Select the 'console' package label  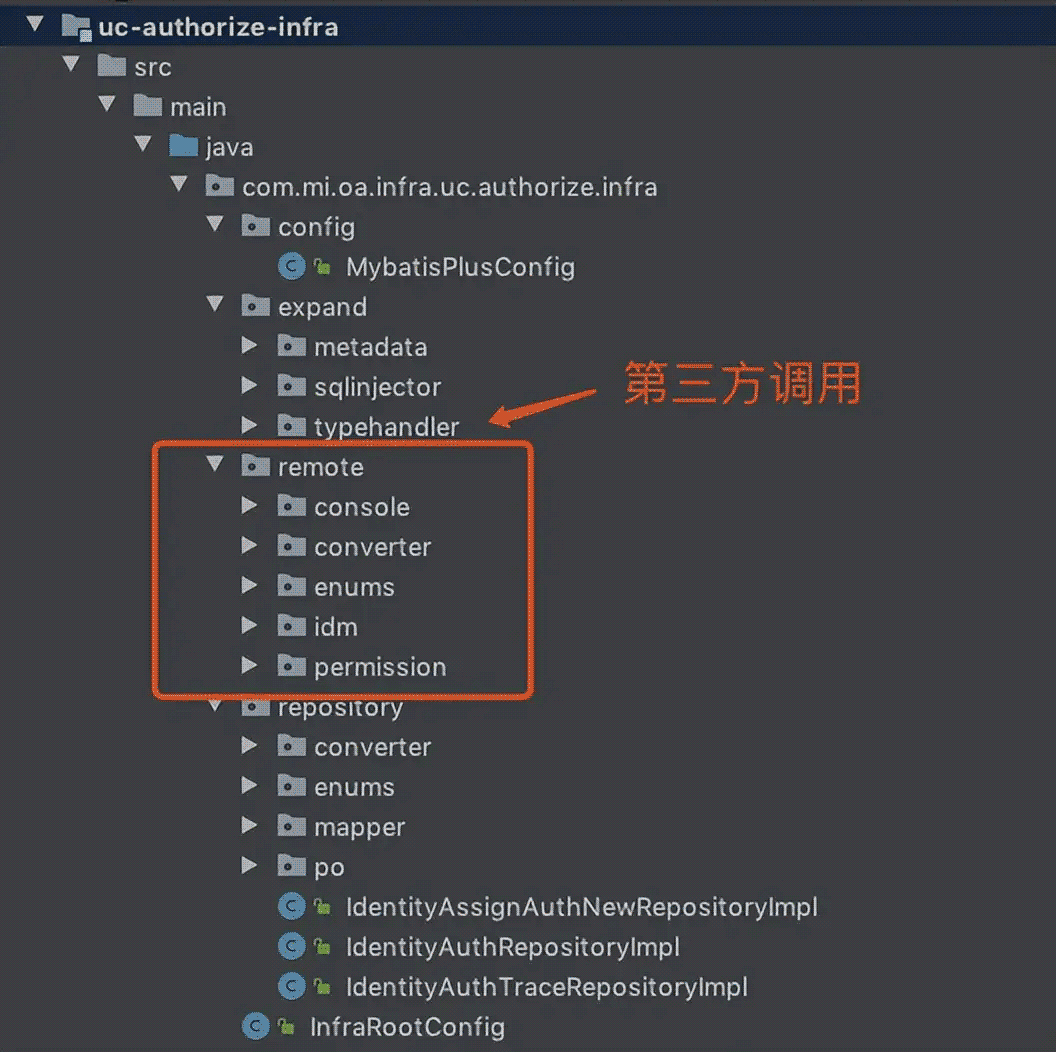pos(362,506)
